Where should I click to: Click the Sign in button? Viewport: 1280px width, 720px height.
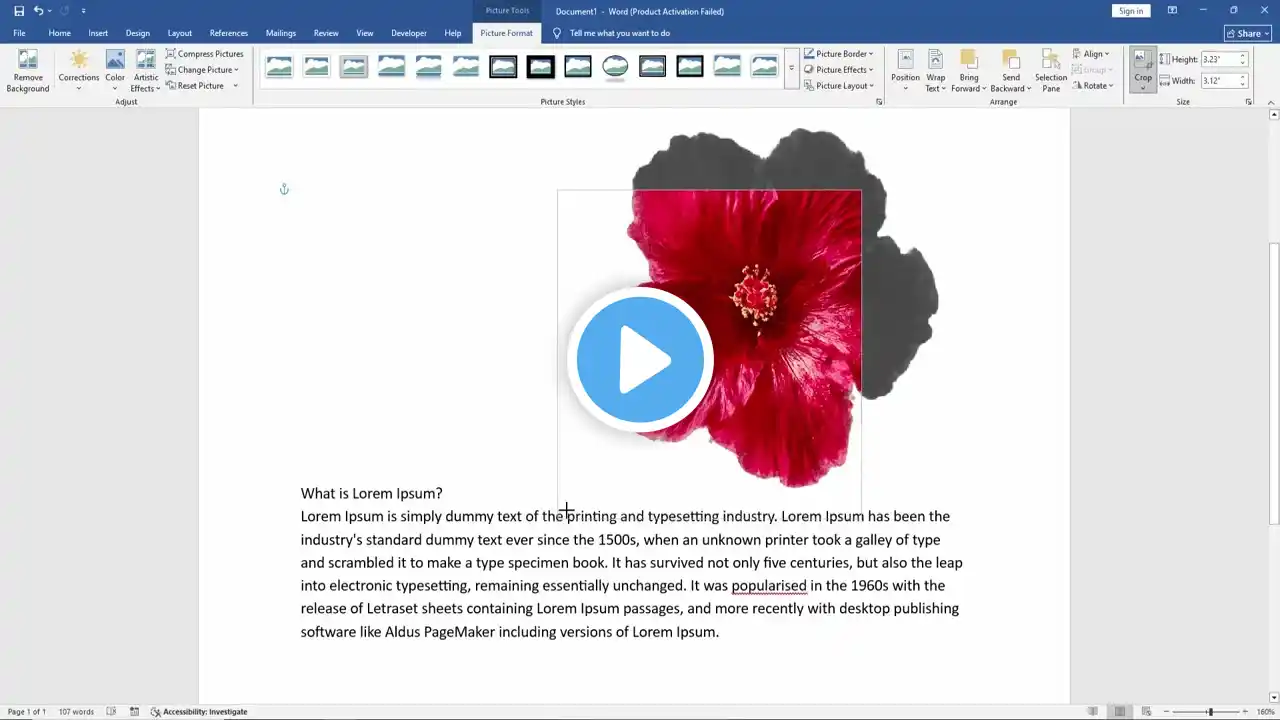click(x=1131, y=11)
